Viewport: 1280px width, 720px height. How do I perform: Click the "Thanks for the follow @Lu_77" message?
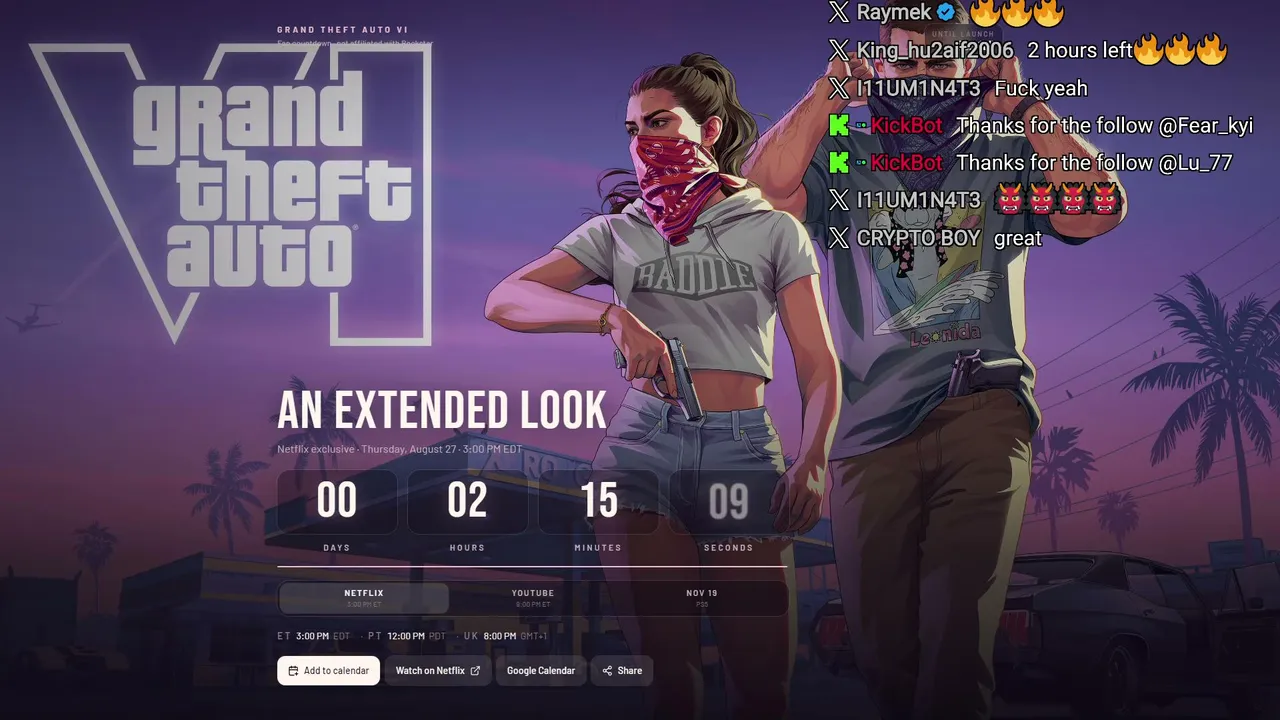tap(1095, 162)
